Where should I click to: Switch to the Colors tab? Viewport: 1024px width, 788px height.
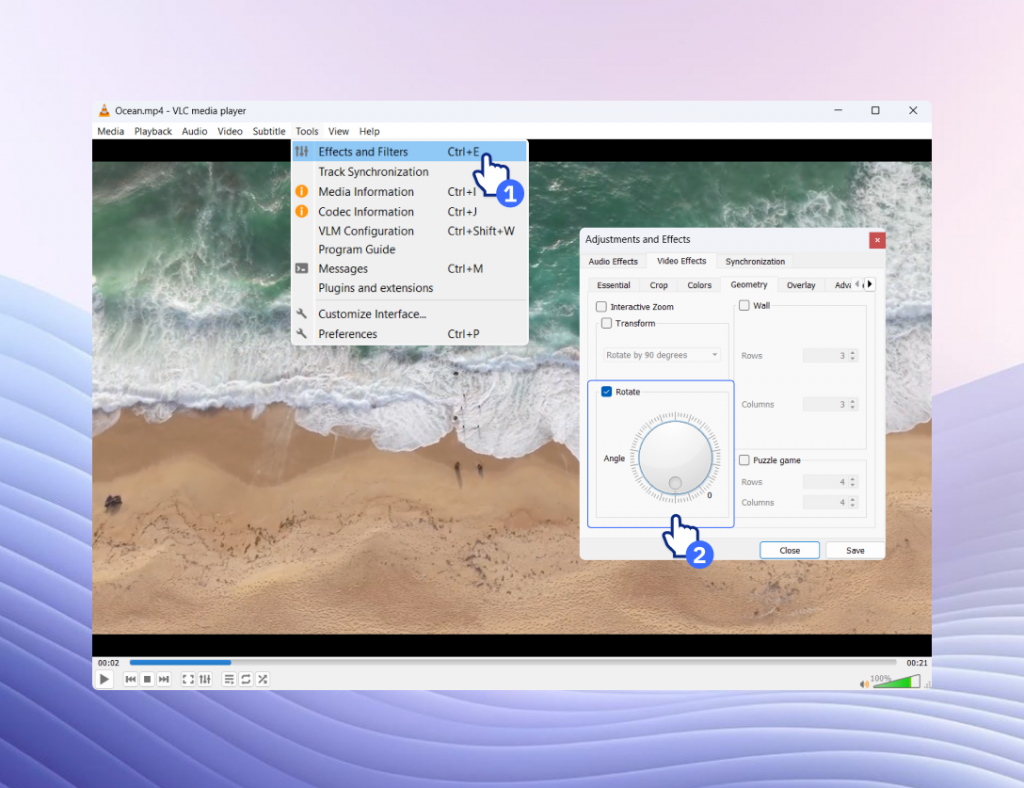[x=699, y=285]
